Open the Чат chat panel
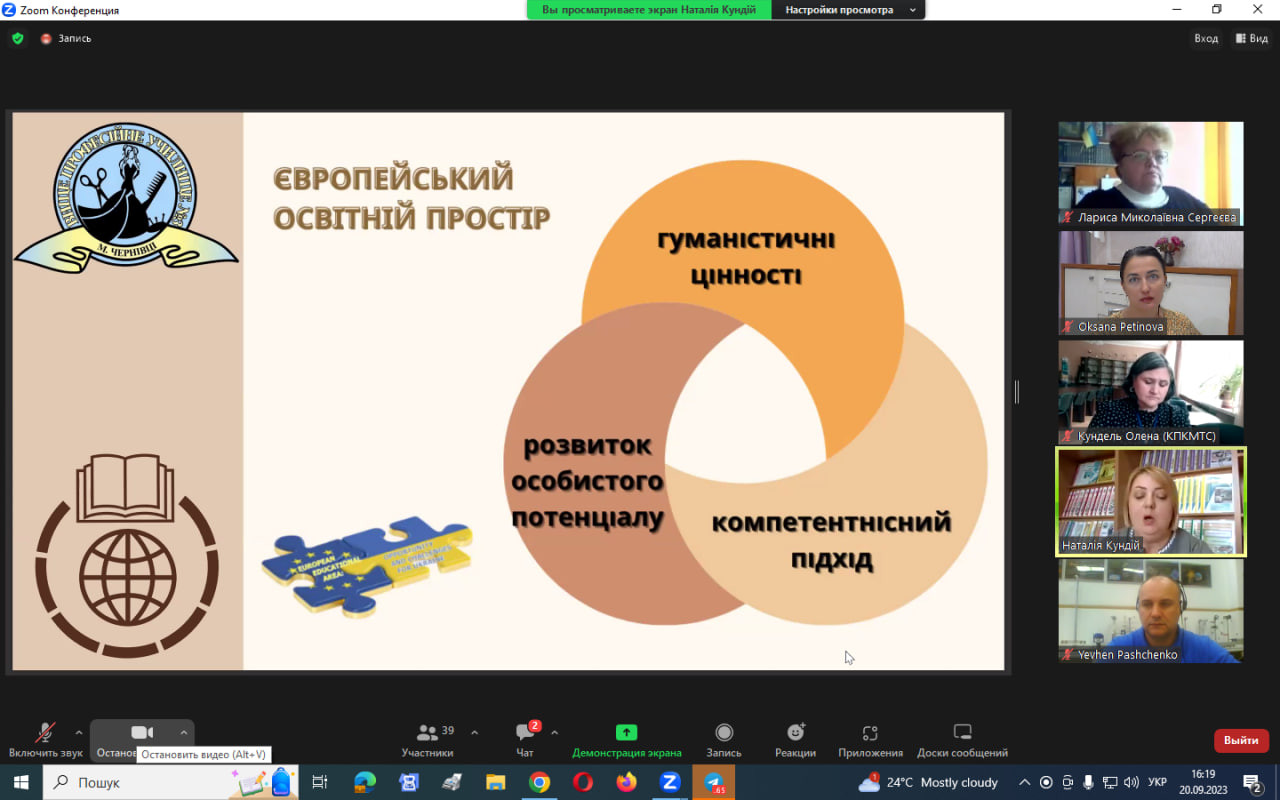Image resolution: width=1280 pixels, height=800 pixels. [x=525, y=740]
